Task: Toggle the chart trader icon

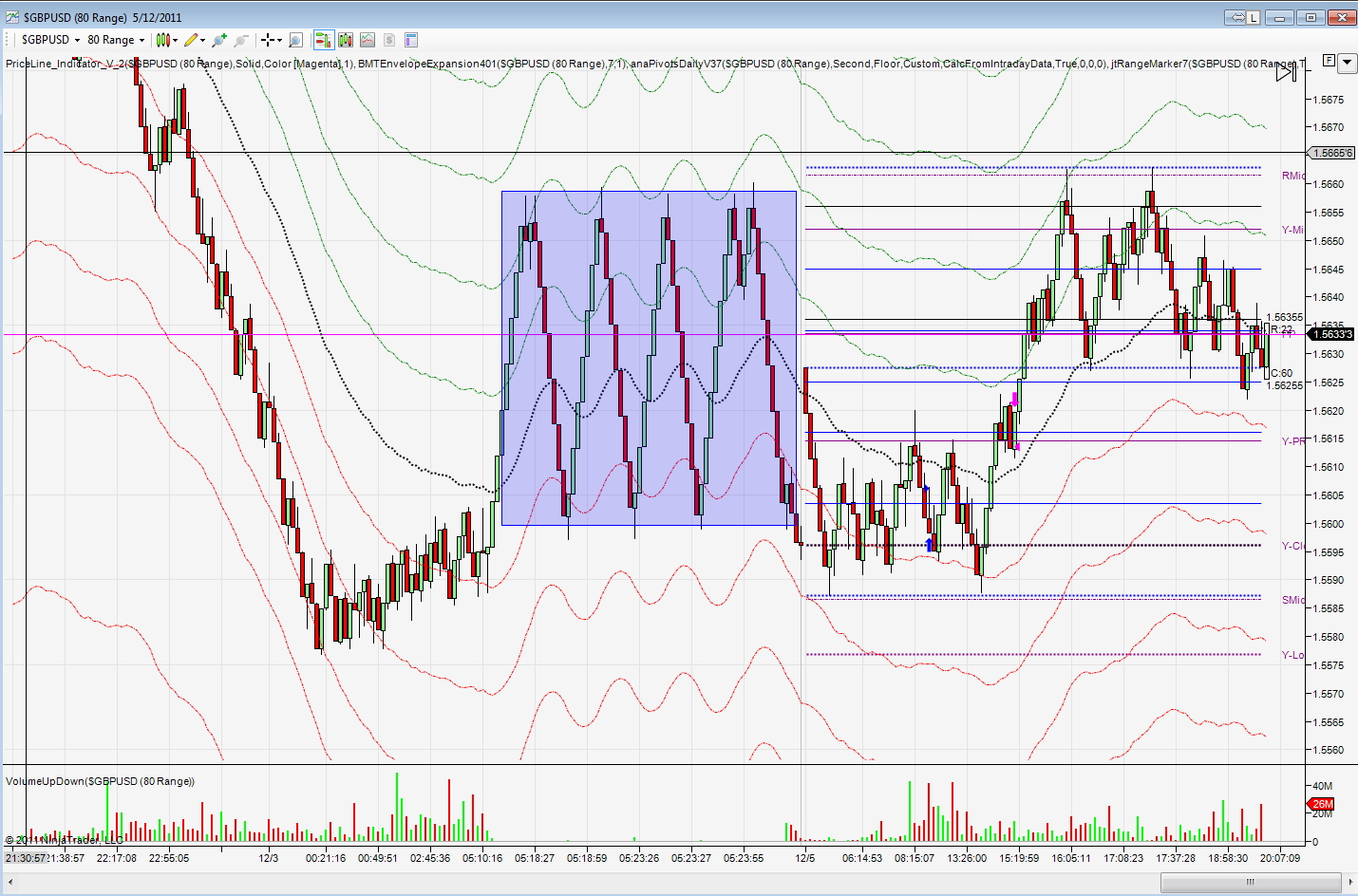Action: (x=323, y=40)
